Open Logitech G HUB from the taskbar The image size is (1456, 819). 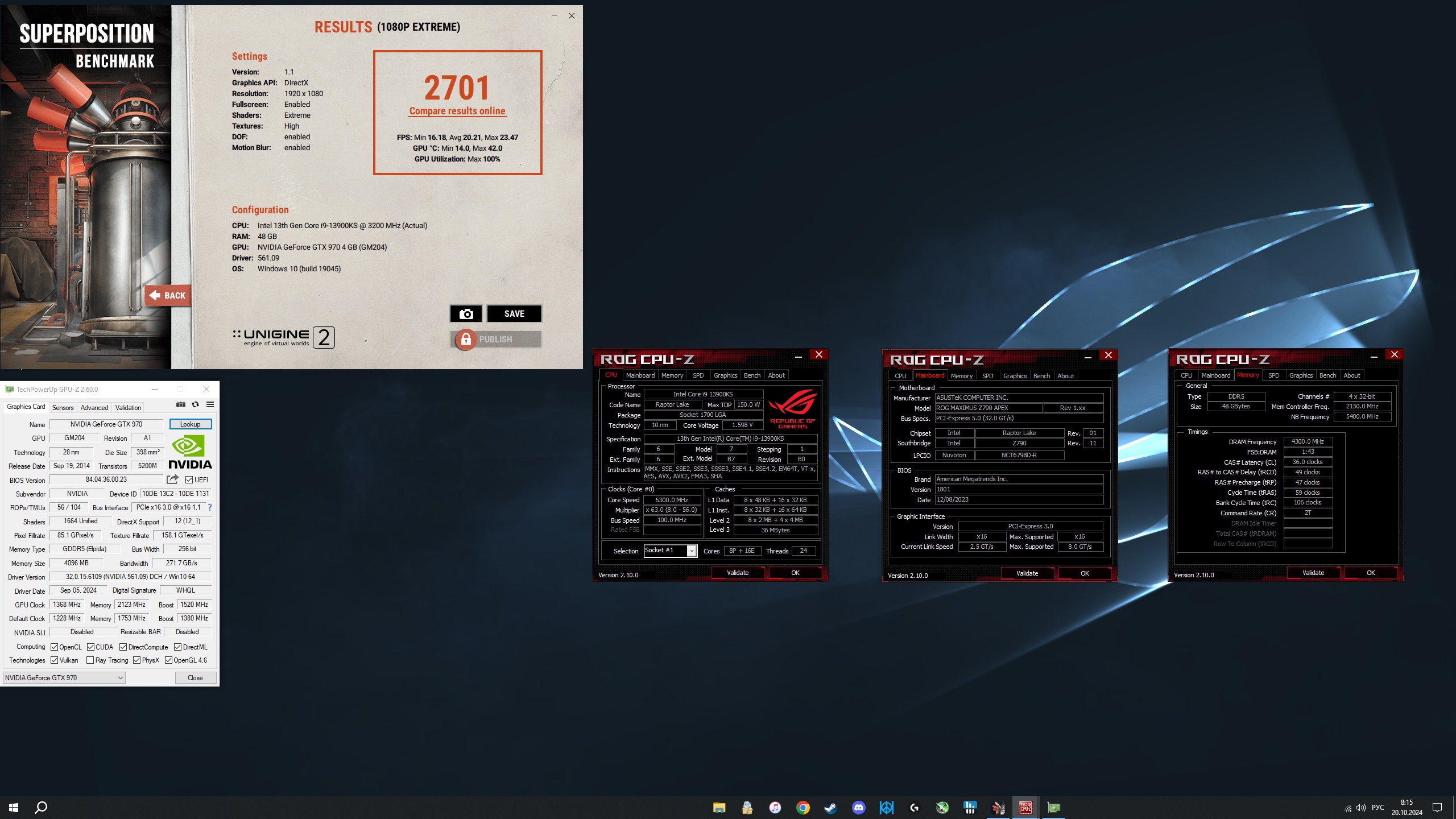(914, 808)
